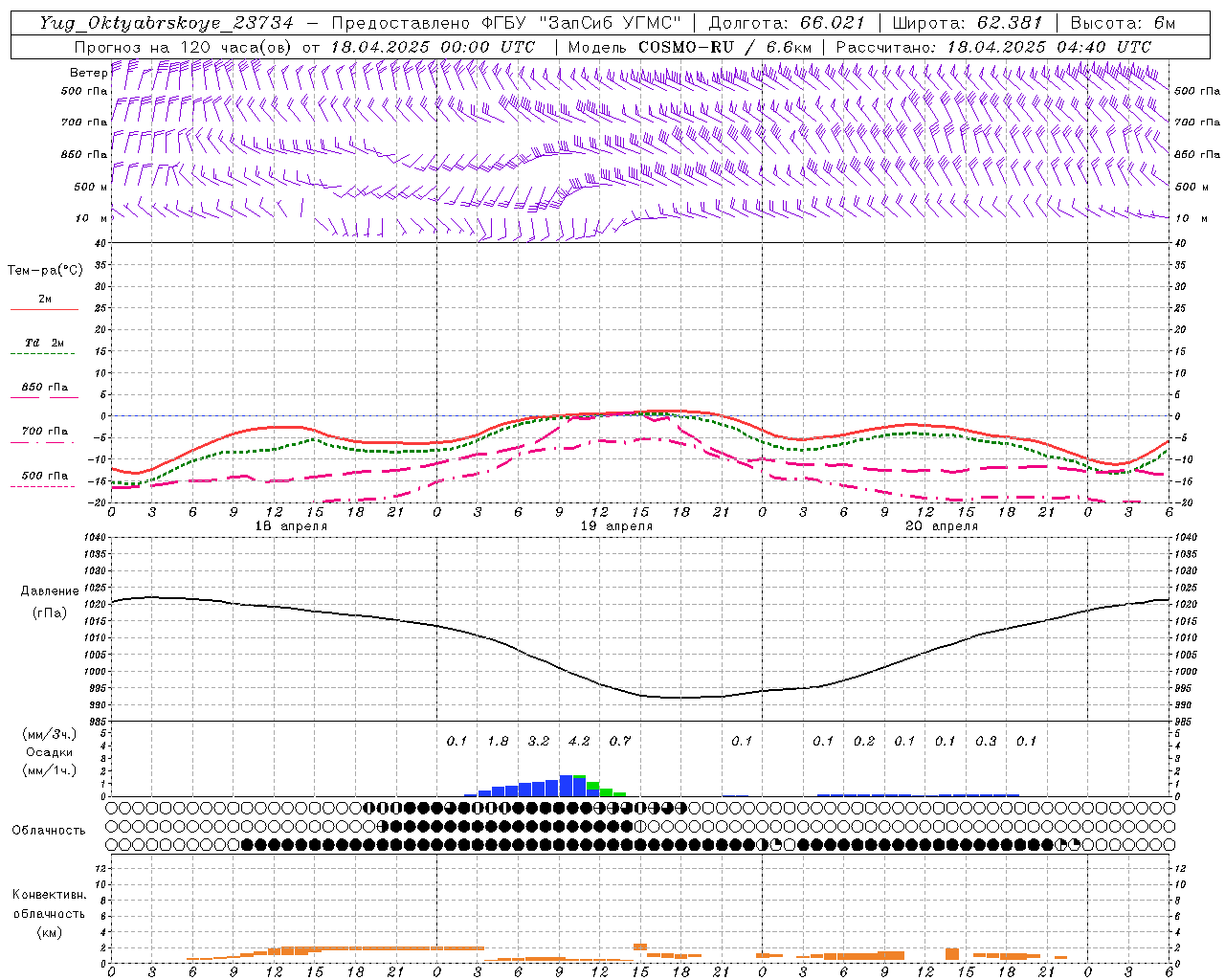Click the 850 гПа temperature legend entry

[44, 388]
